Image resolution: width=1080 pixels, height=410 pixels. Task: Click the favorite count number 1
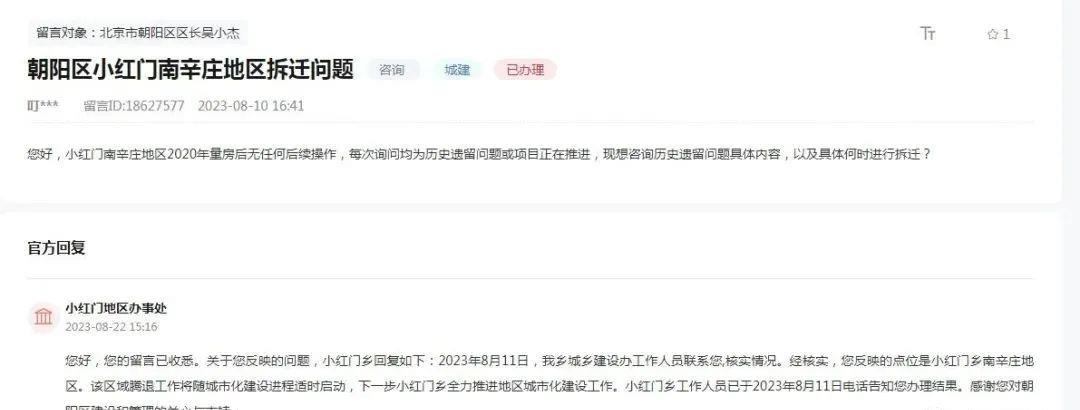pos(1006,34)
